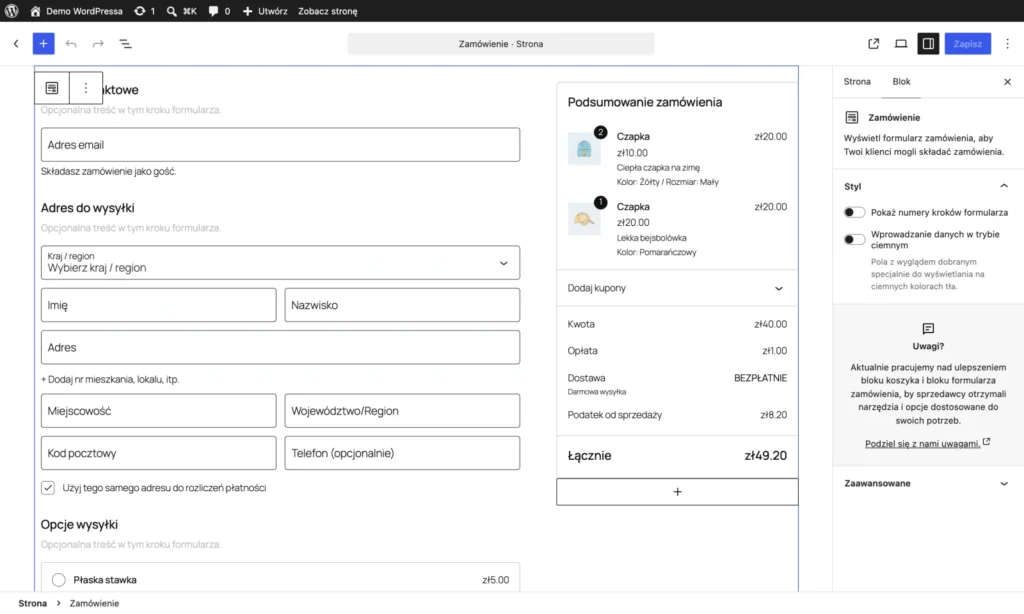Uncheck 'Użyj tego samego adresu' checkbox

tap(48, 488)
